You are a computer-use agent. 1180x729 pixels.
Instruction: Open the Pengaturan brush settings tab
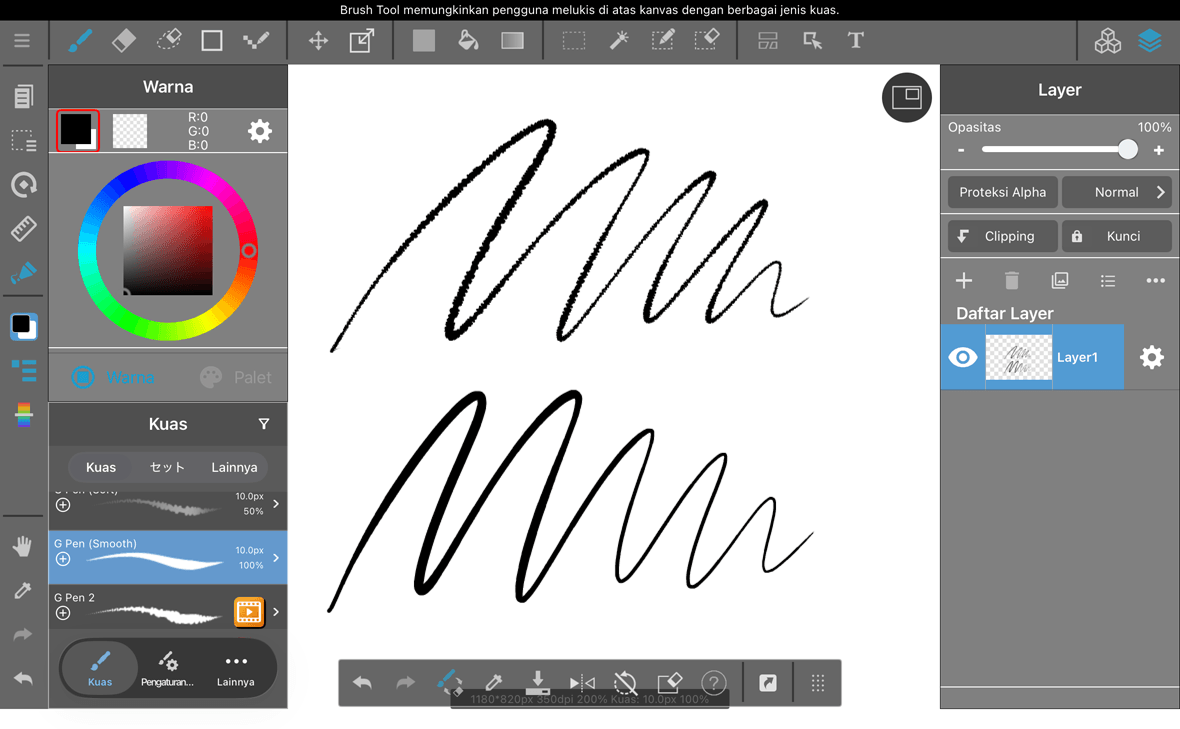pyautogui.click(x=167, y=670)
